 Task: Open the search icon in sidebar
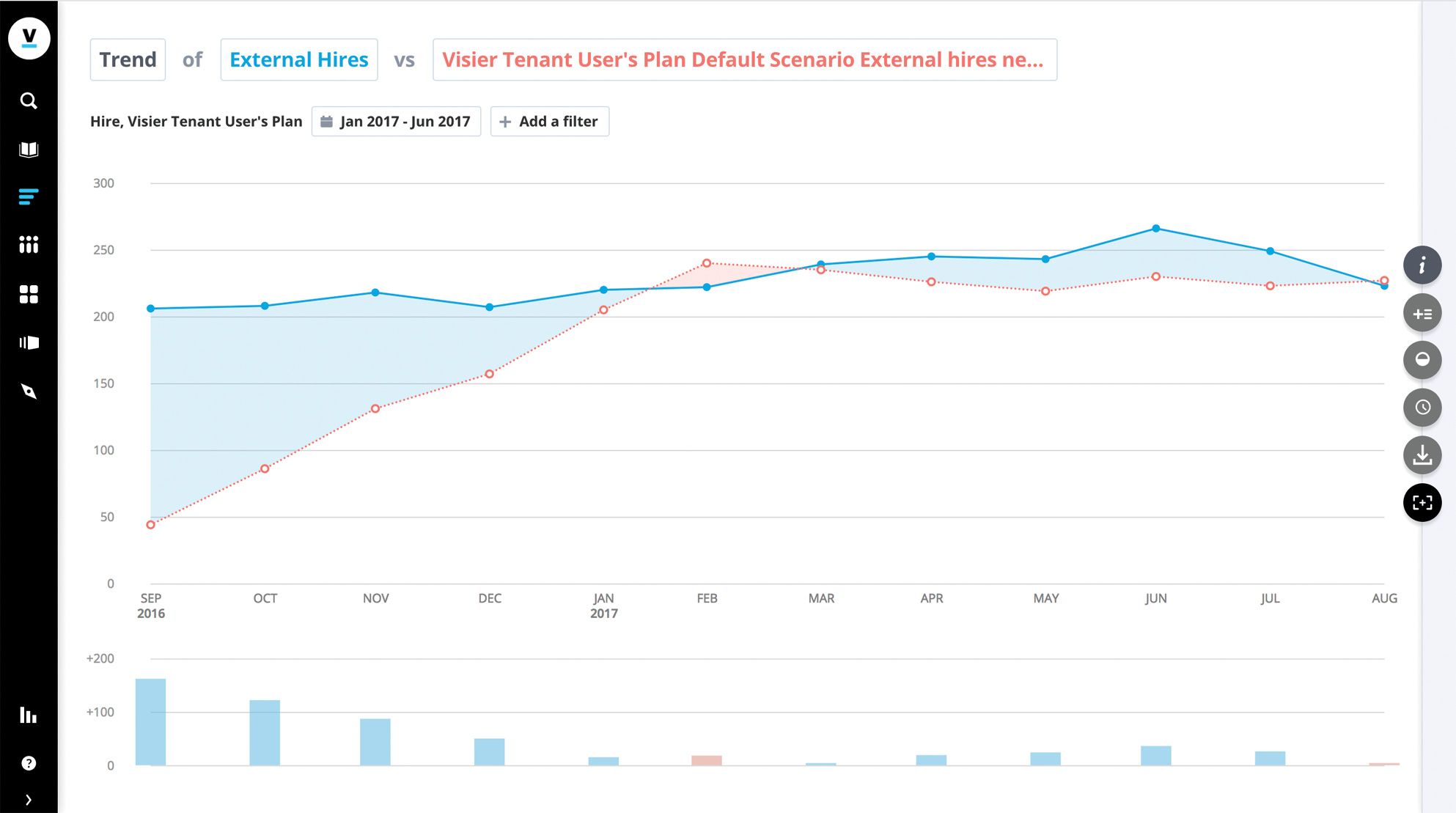29,100
